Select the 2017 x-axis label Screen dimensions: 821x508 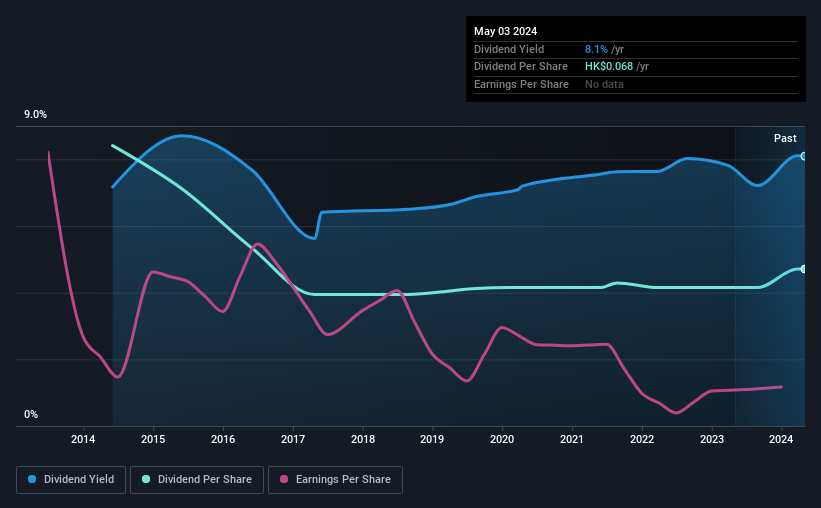pyautogui.click(x=293, y=439)
